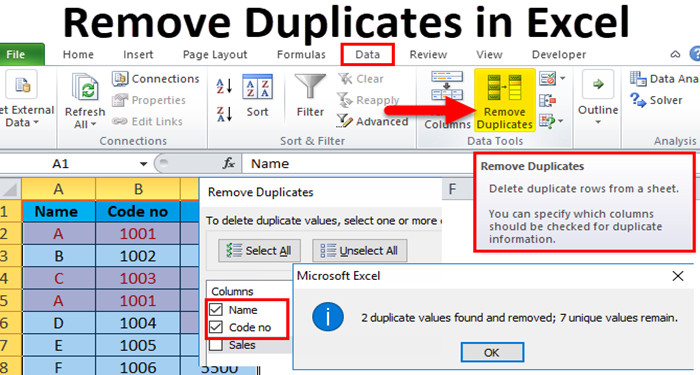The width and height of the screenshot is (700, 375).
Task: Click Edit Links
Action: 147,121
